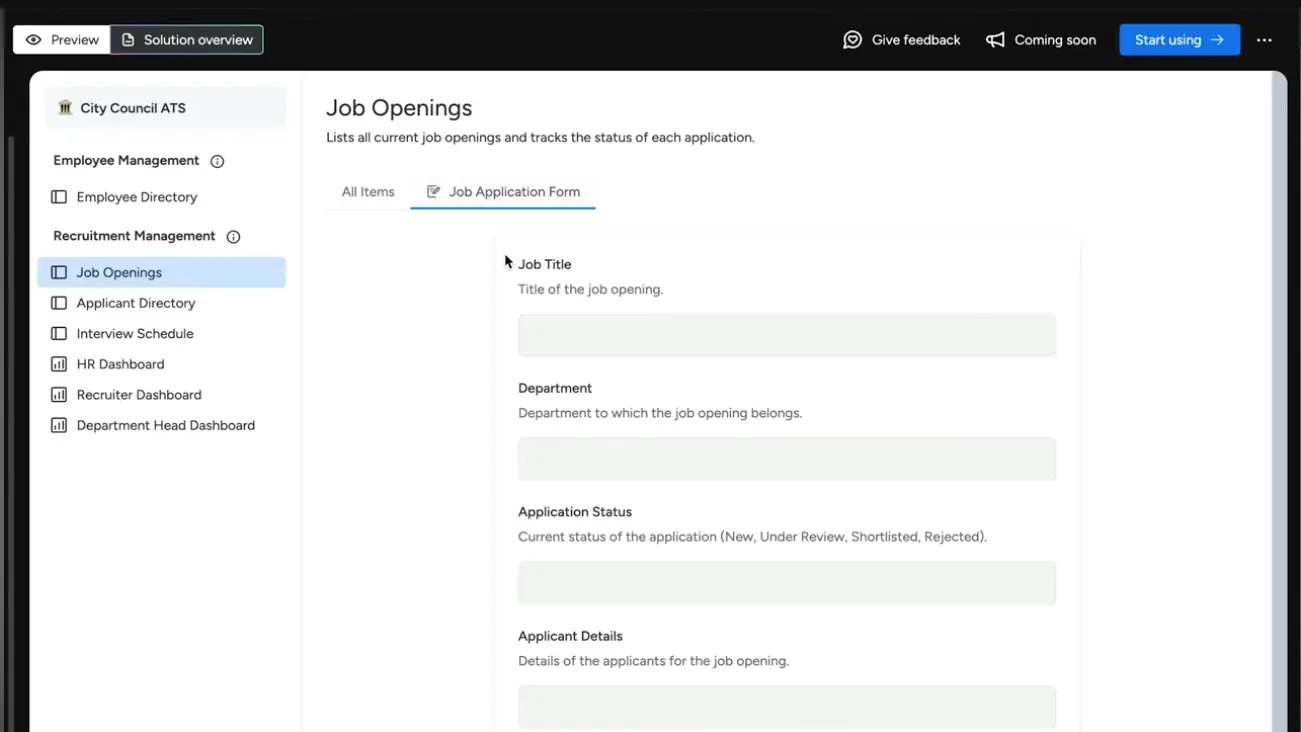Viewport: 1301px width, 732px height.
Task: Select the speech bubble icon next to Give feedback
Action: pos(851,39)
